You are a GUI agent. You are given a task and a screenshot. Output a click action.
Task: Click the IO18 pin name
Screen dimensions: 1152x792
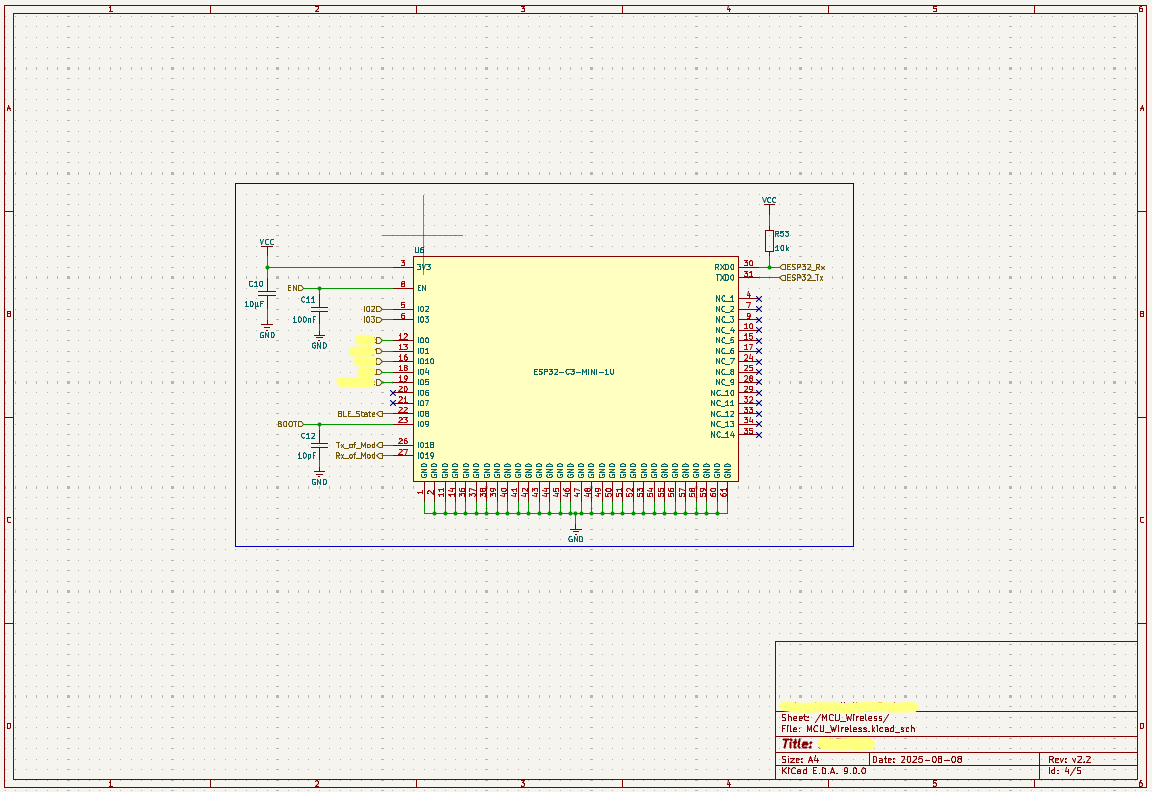coord(426,446)
